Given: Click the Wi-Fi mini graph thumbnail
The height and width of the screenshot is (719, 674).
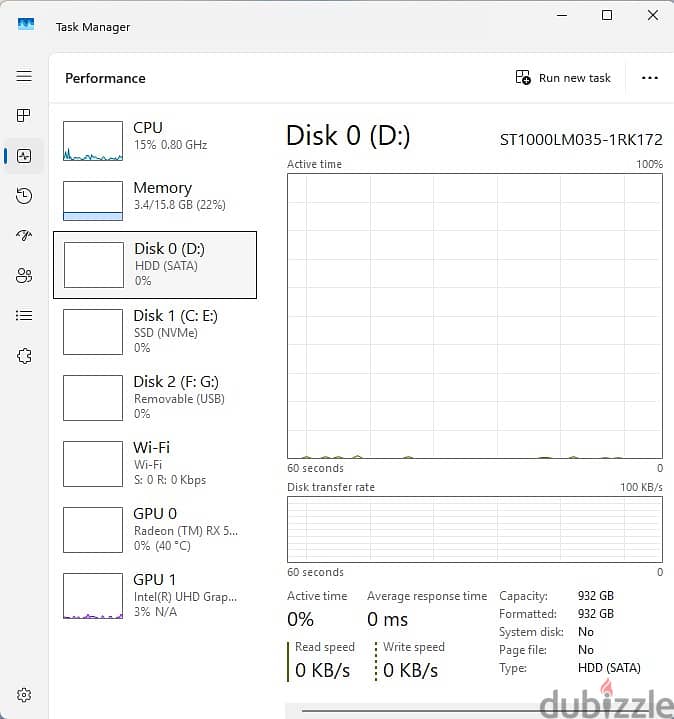Looking at the screenshot, I should 93,464.
